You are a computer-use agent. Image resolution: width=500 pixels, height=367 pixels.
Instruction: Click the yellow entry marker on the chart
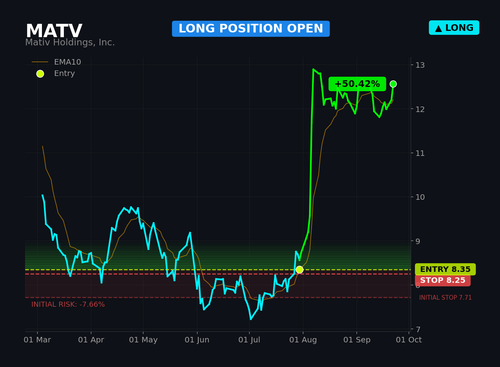[x=299, y=269]
